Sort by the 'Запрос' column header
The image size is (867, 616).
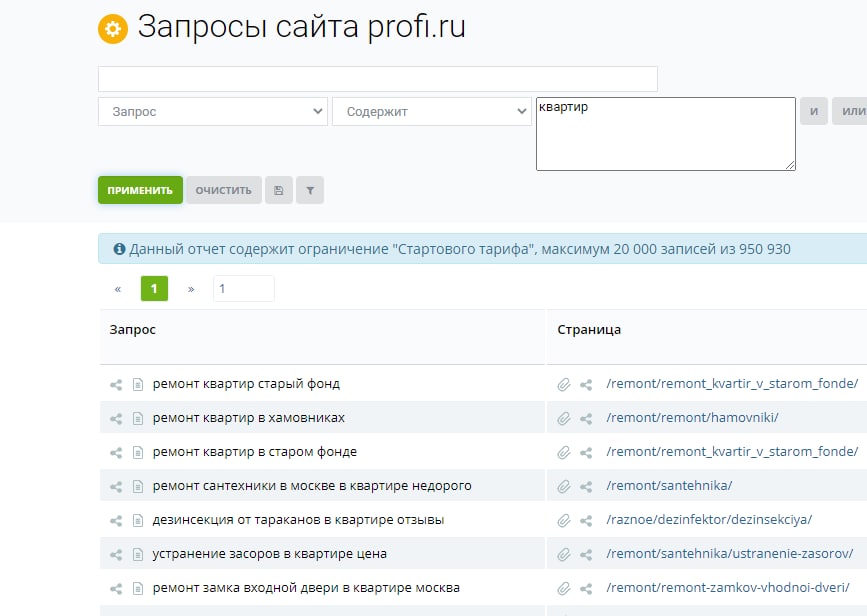133,330
